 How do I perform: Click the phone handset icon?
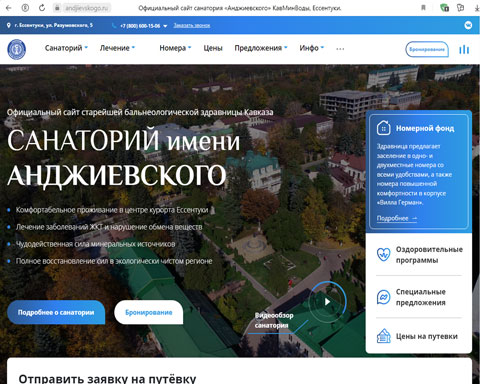(114, 25)
